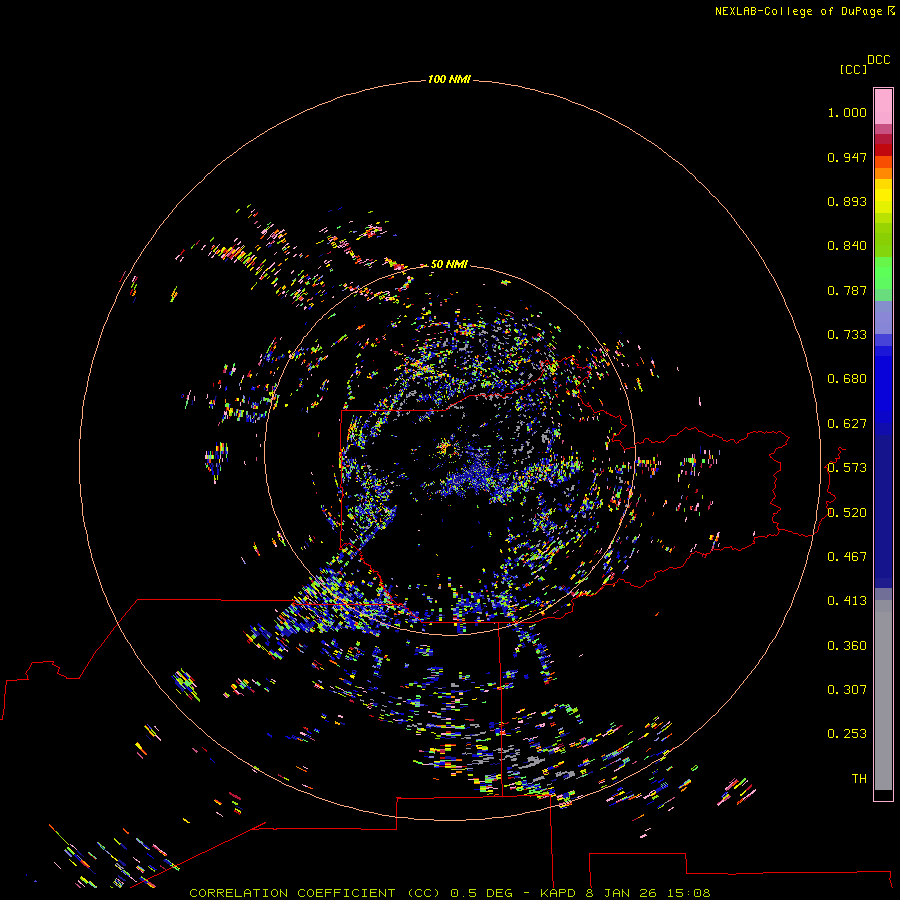
Task: Click the 0.253 legend value
Action: coord(847,734)
